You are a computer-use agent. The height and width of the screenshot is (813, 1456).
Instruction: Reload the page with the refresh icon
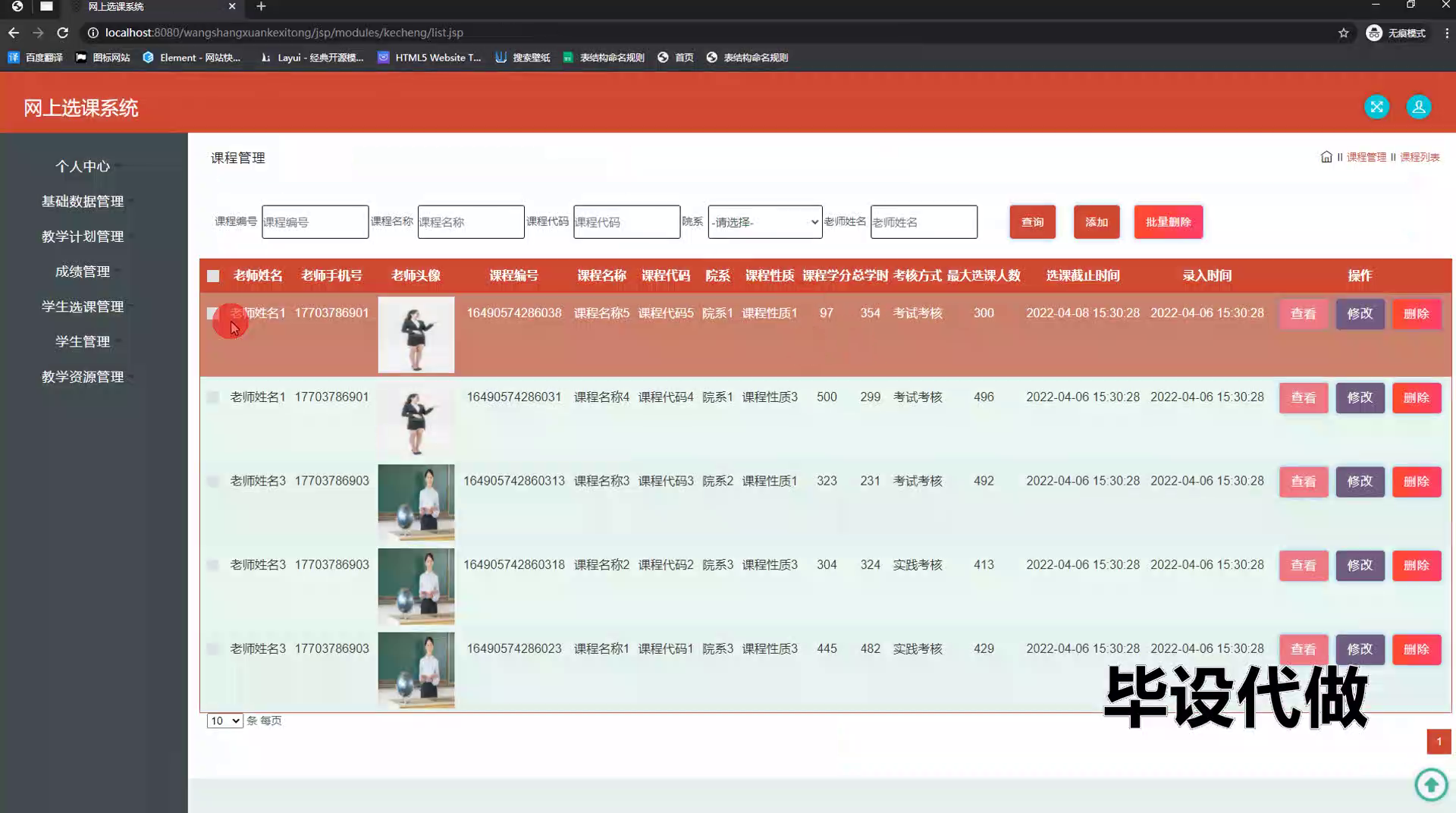pyautogui.click(x=63, y=33)
